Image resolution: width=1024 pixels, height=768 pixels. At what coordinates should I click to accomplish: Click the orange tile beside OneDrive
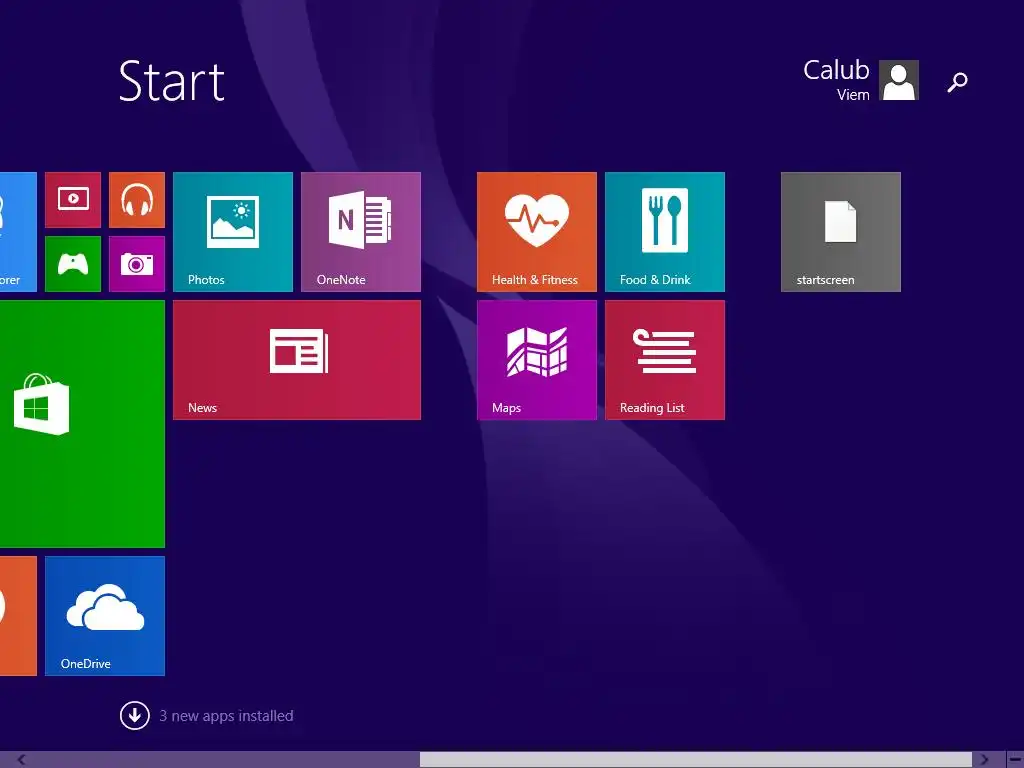point(18,616)
